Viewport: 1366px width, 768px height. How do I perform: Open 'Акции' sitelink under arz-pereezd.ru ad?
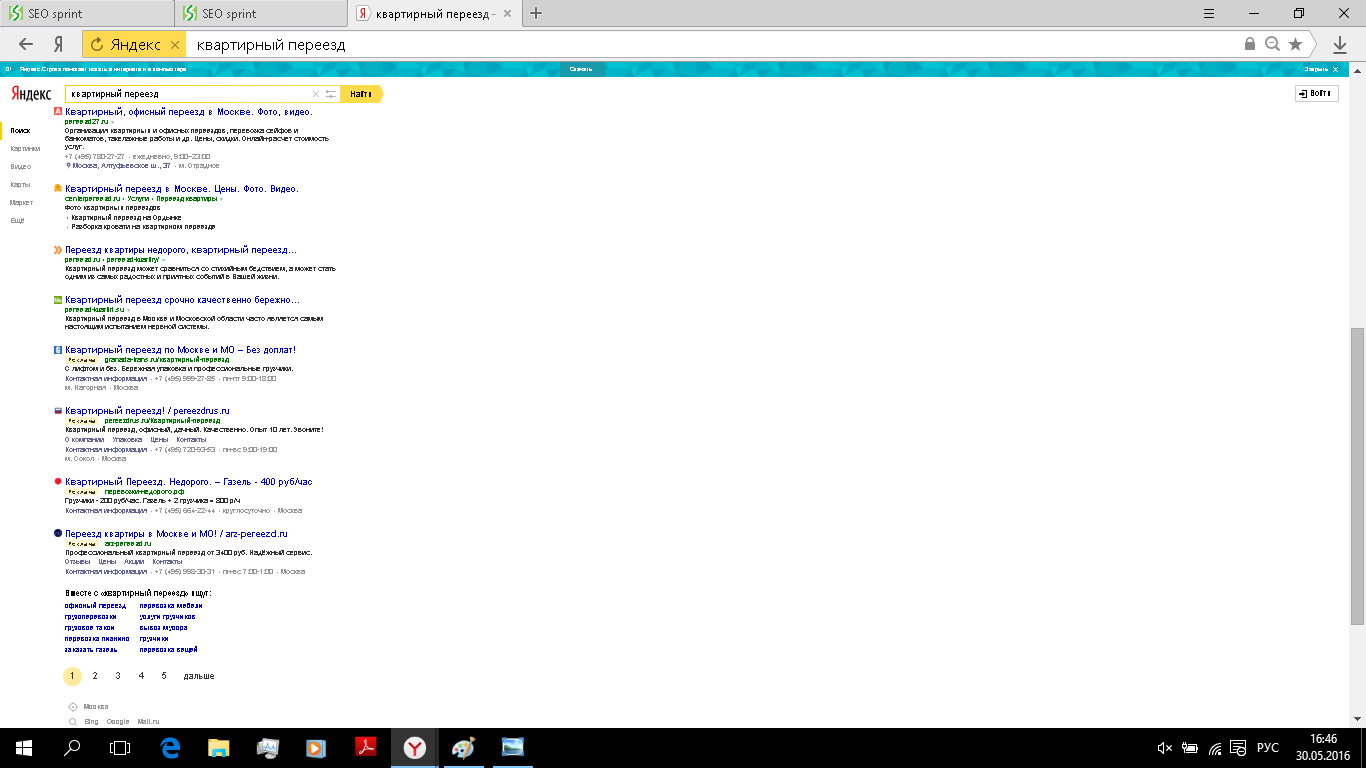coord(134,562)
